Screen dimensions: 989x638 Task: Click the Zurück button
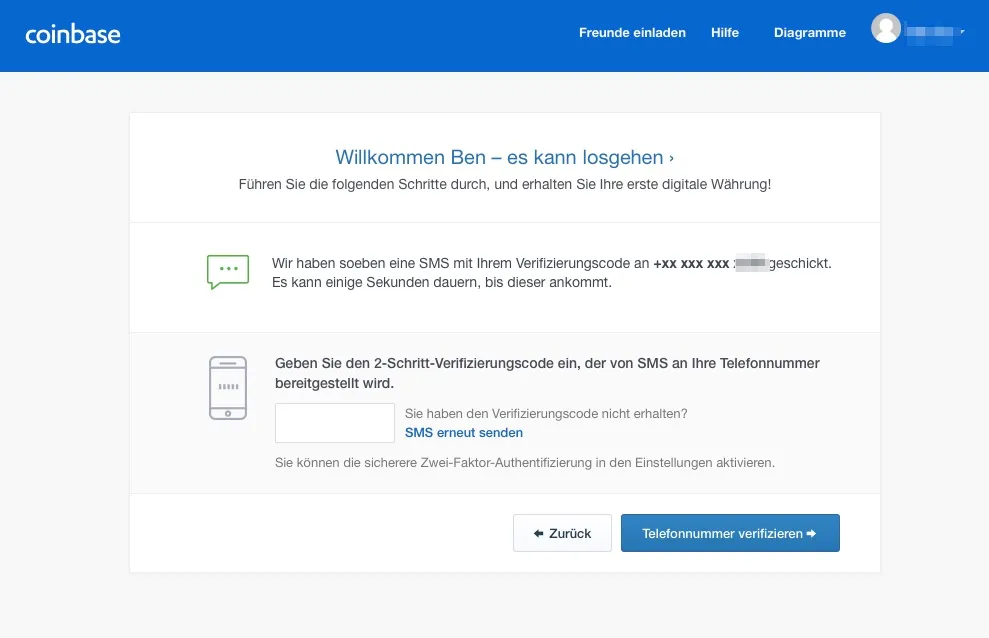562,533
